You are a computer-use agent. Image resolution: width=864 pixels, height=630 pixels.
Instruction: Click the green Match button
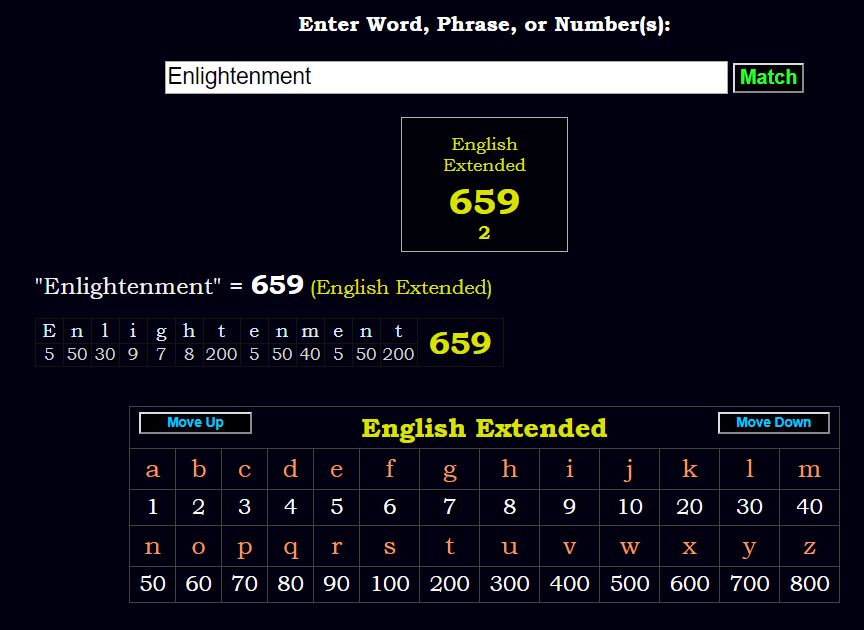[x=768, y=78]
